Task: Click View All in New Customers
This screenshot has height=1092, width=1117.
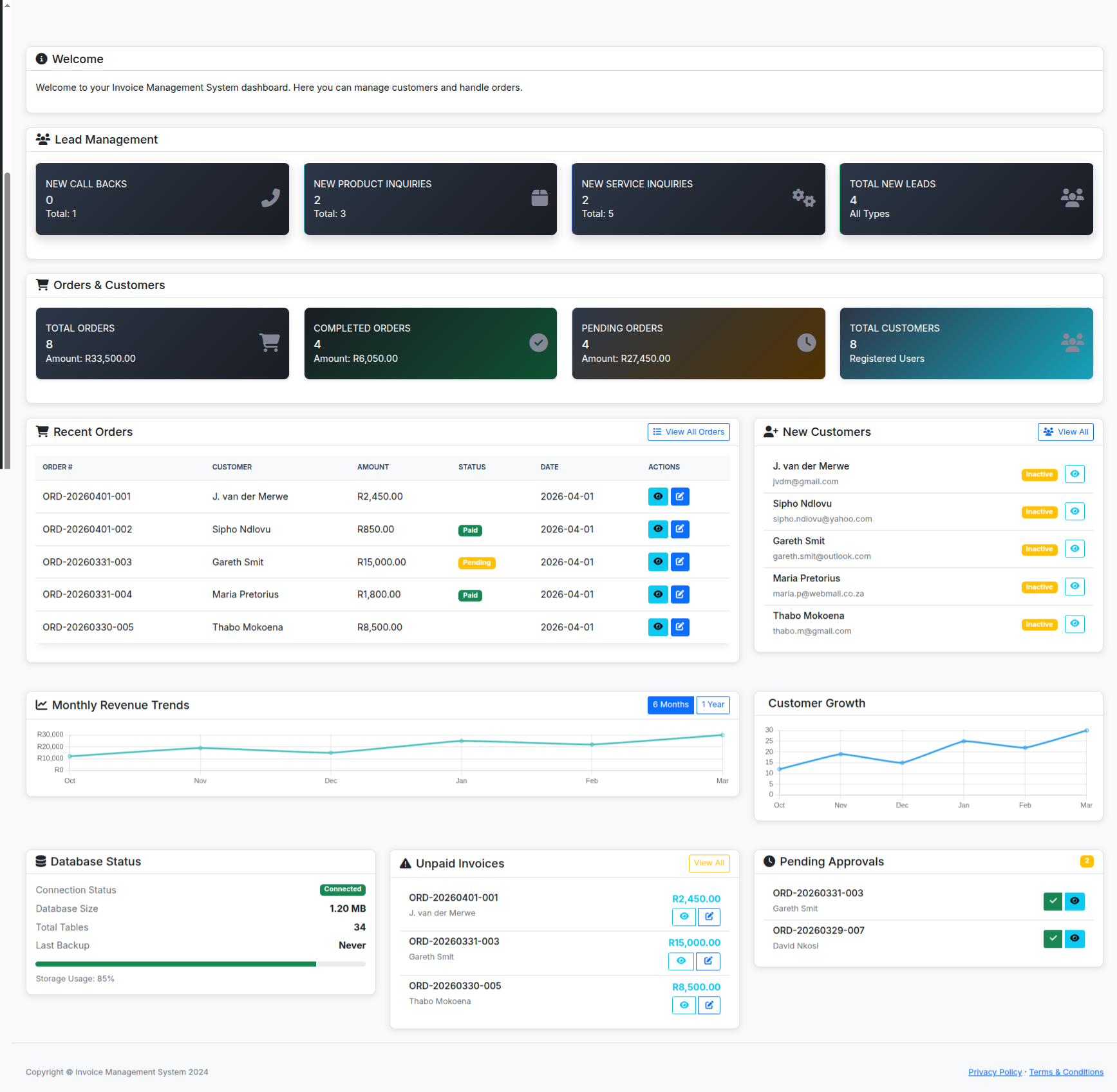Action: pyautogui.click(x=1065, y=432)
